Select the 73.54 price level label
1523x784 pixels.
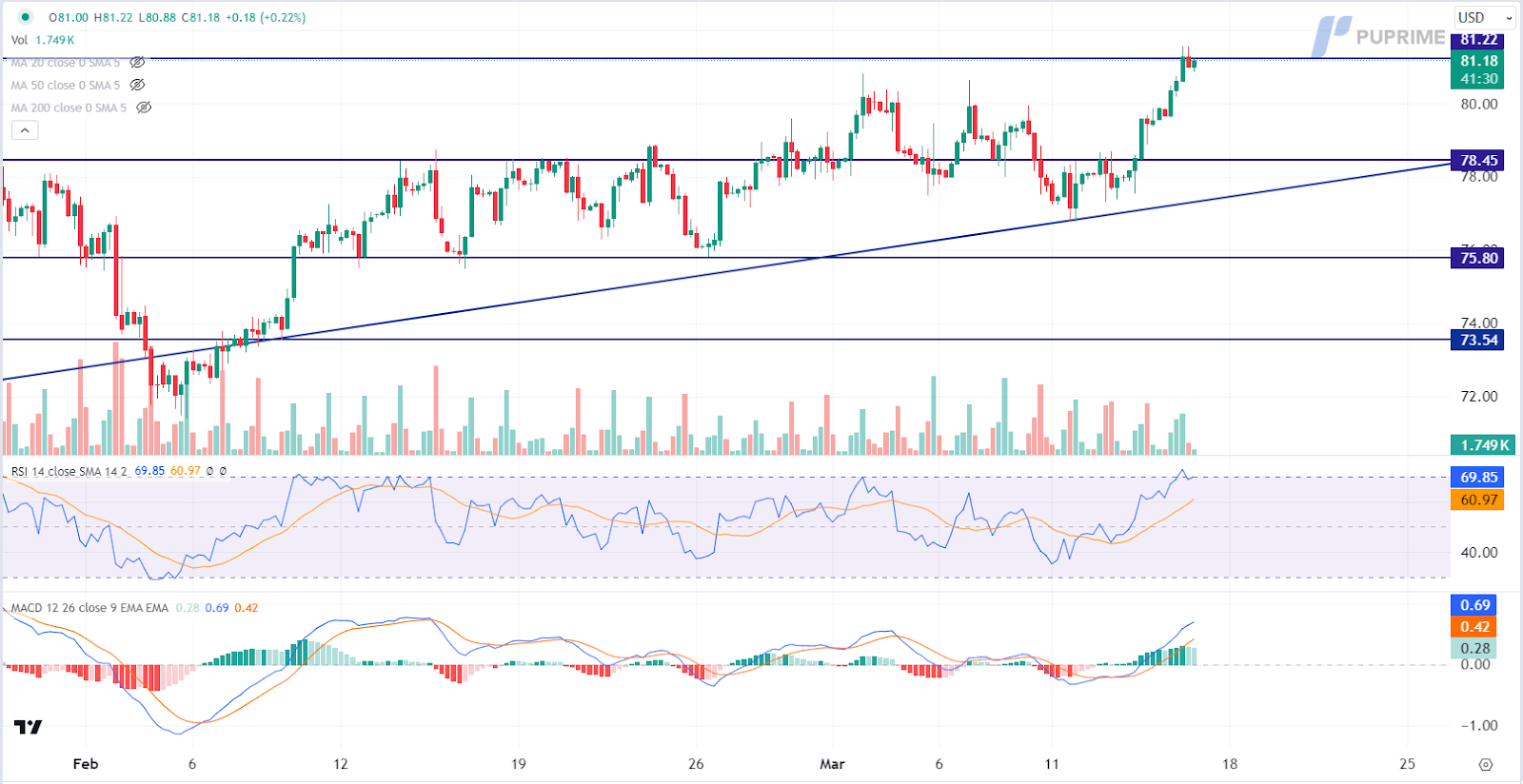click(x=1477, y=340)
